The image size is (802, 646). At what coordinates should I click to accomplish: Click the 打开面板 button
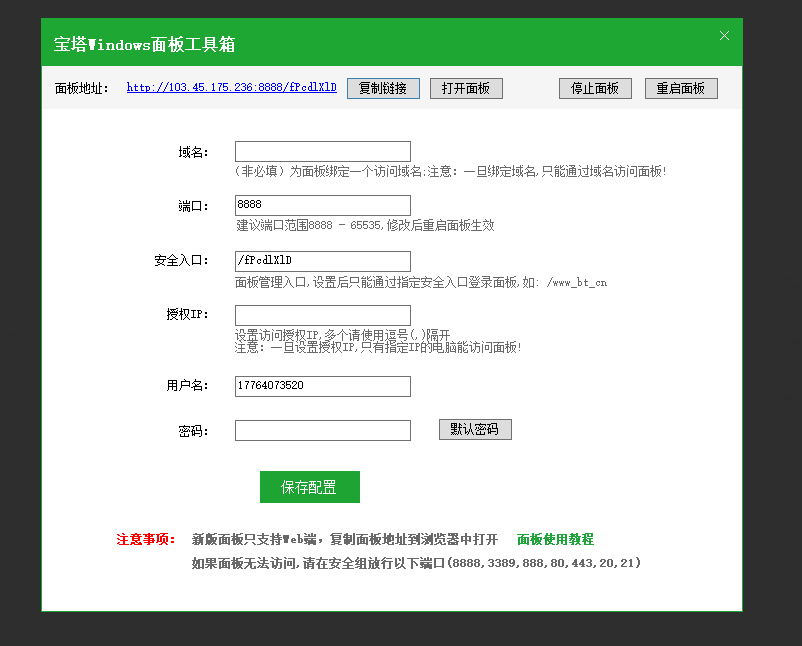coord(466,88)
